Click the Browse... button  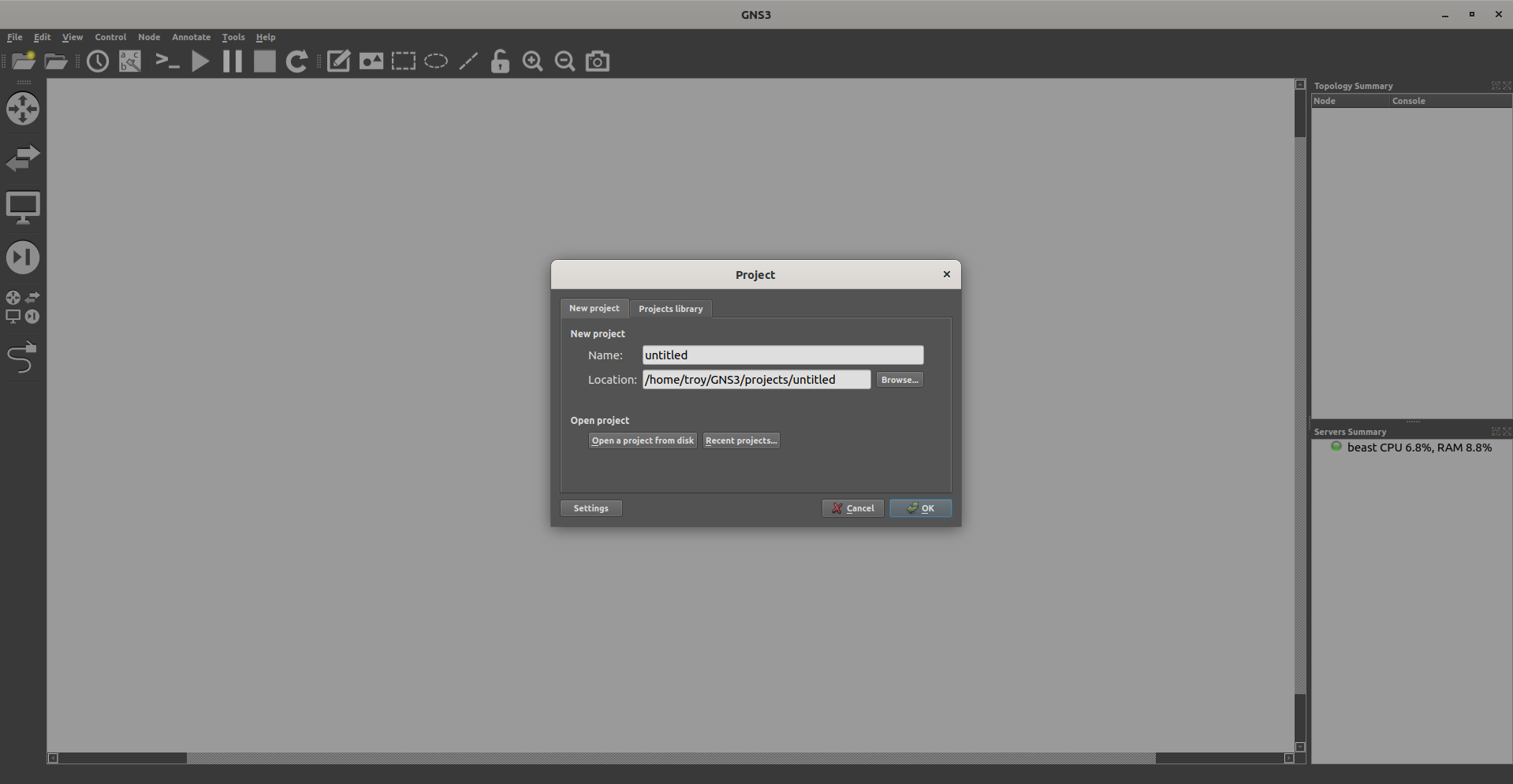click(900, 380)
